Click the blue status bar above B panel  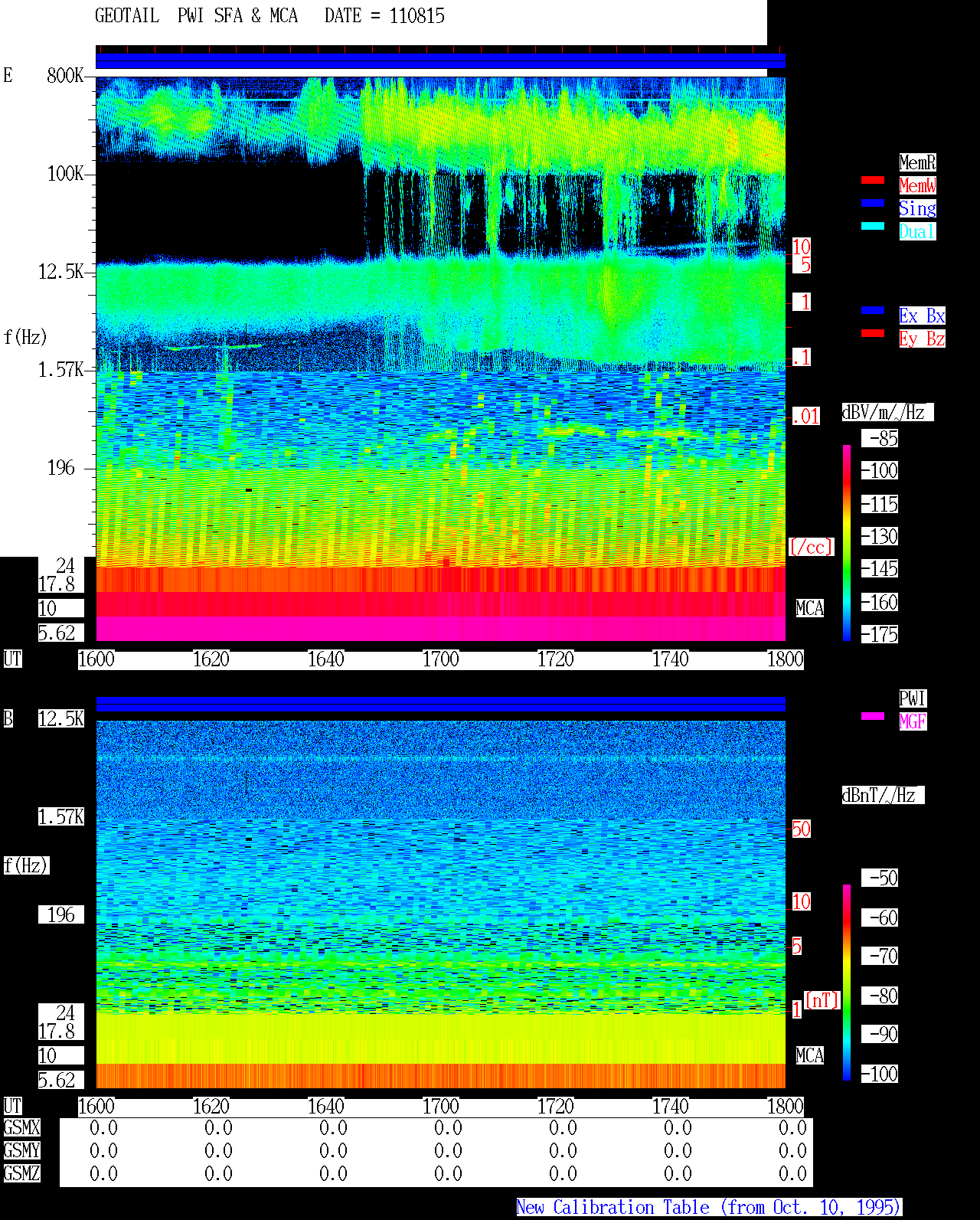tap(440, 704)
